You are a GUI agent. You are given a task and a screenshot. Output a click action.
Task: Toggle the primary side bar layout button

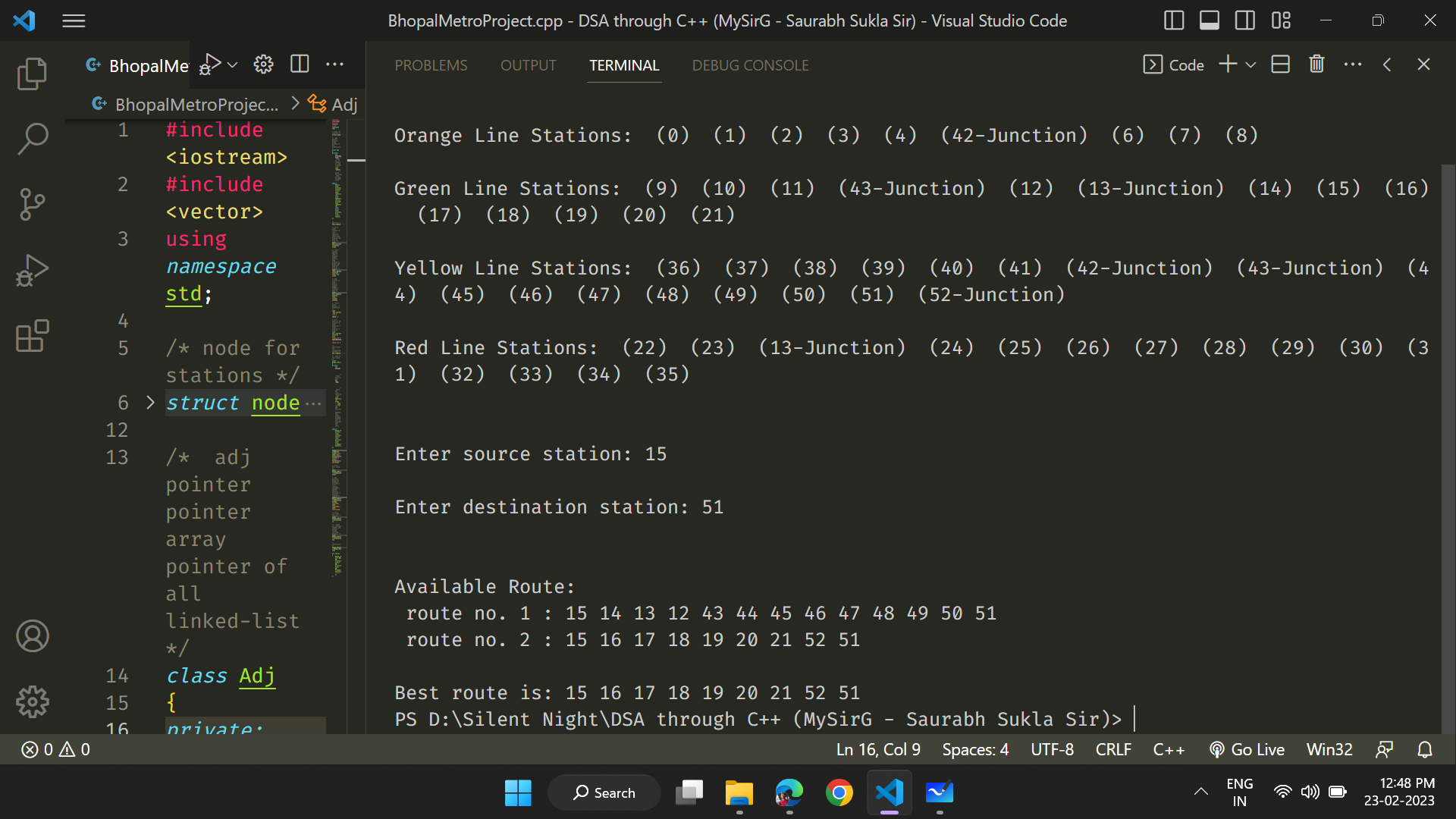(x=1173, y=20)
